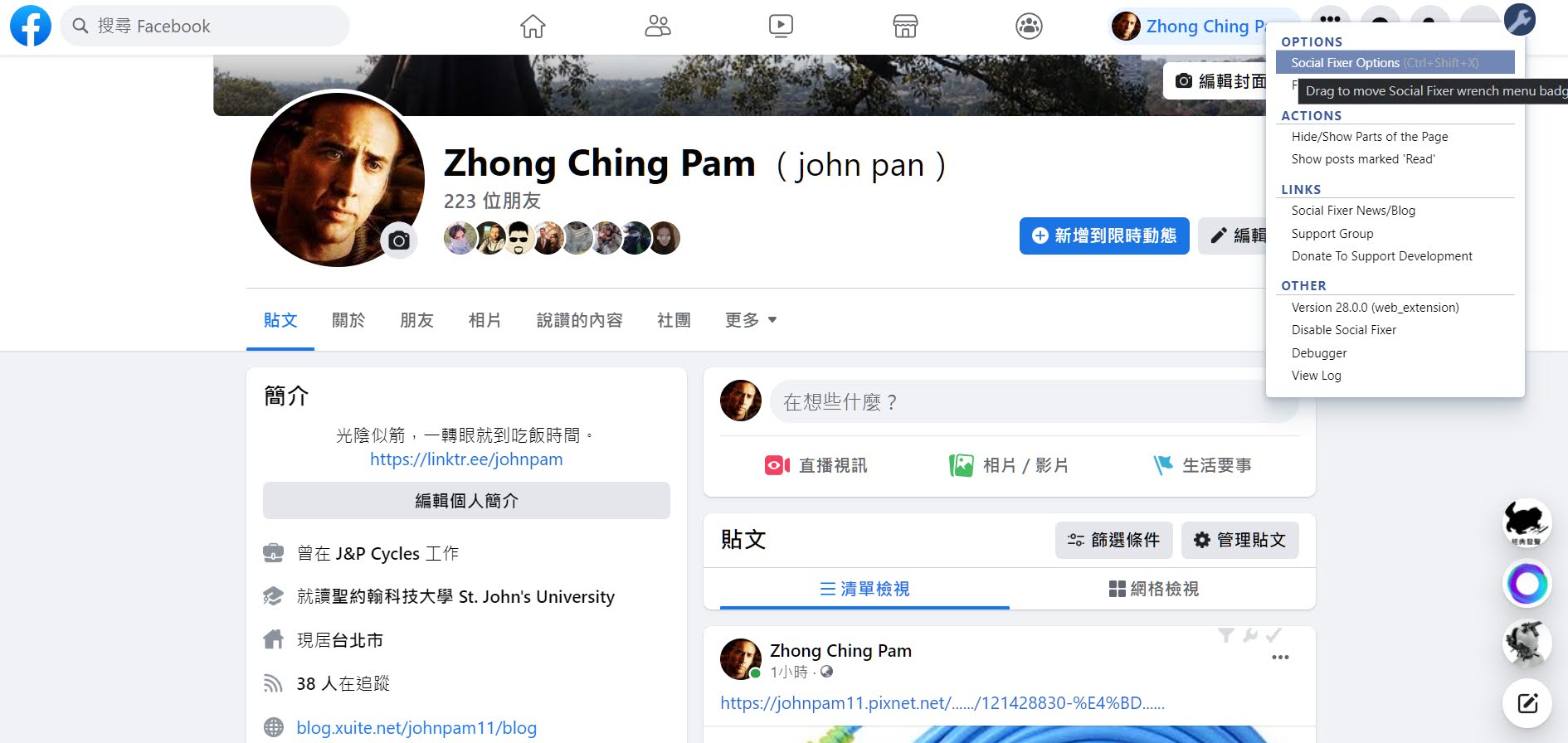Click the 223 位朋友 friends count
1568x743 pixels.
pyautogui.click(x=492, y=201)
